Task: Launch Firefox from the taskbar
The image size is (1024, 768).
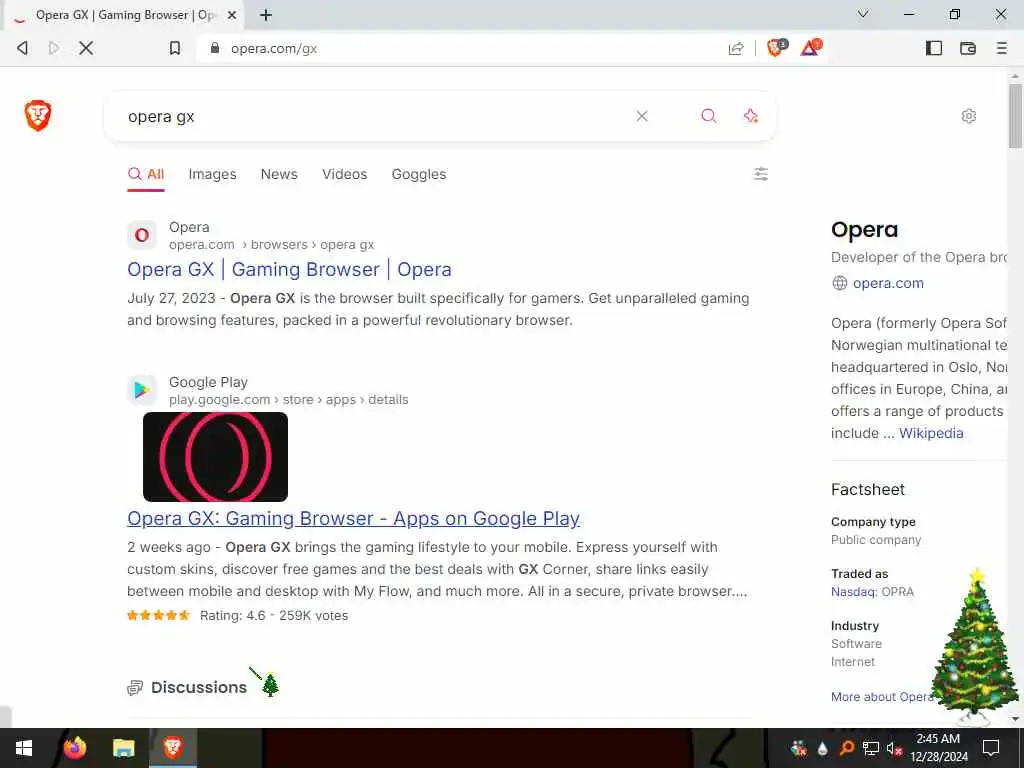Action: [75, 748]
